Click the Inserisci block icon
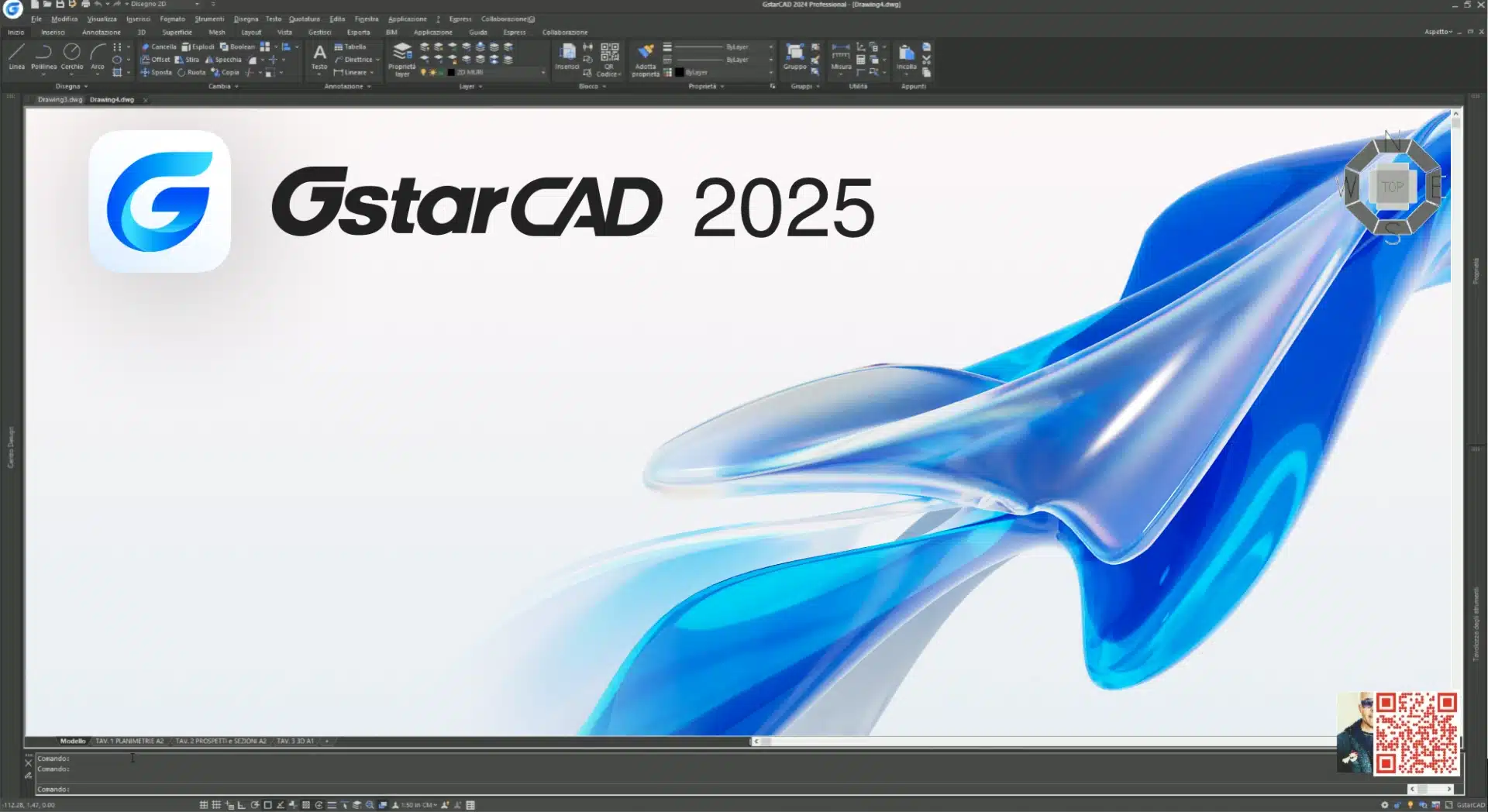Image resolution: width=1488 pixels, height=812 pixels. (567, 57)
